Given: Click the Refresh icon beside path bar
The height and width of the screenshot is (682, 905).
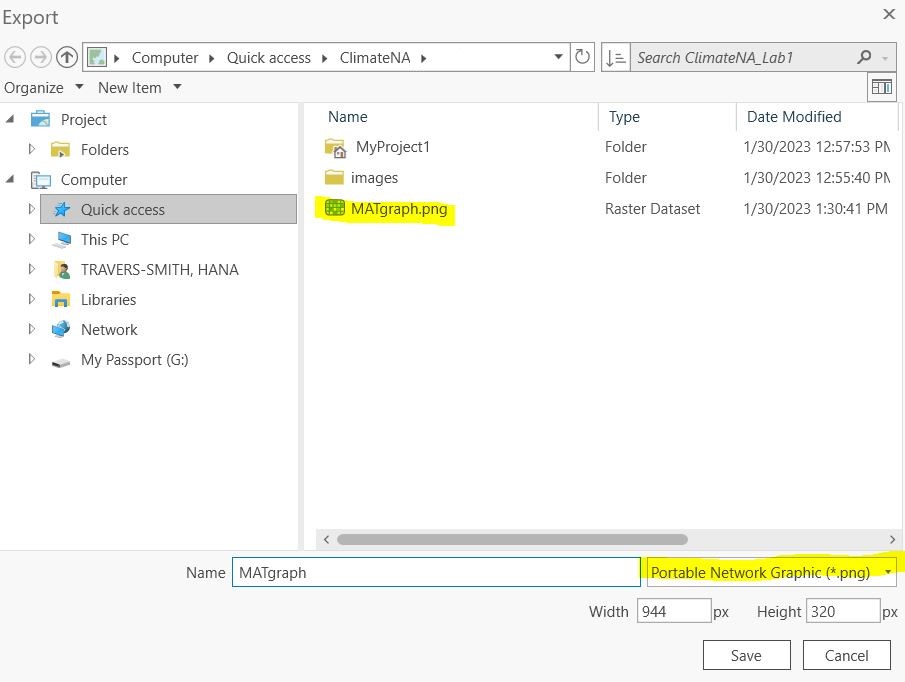Looking at the screenshot, I should 583,57.
